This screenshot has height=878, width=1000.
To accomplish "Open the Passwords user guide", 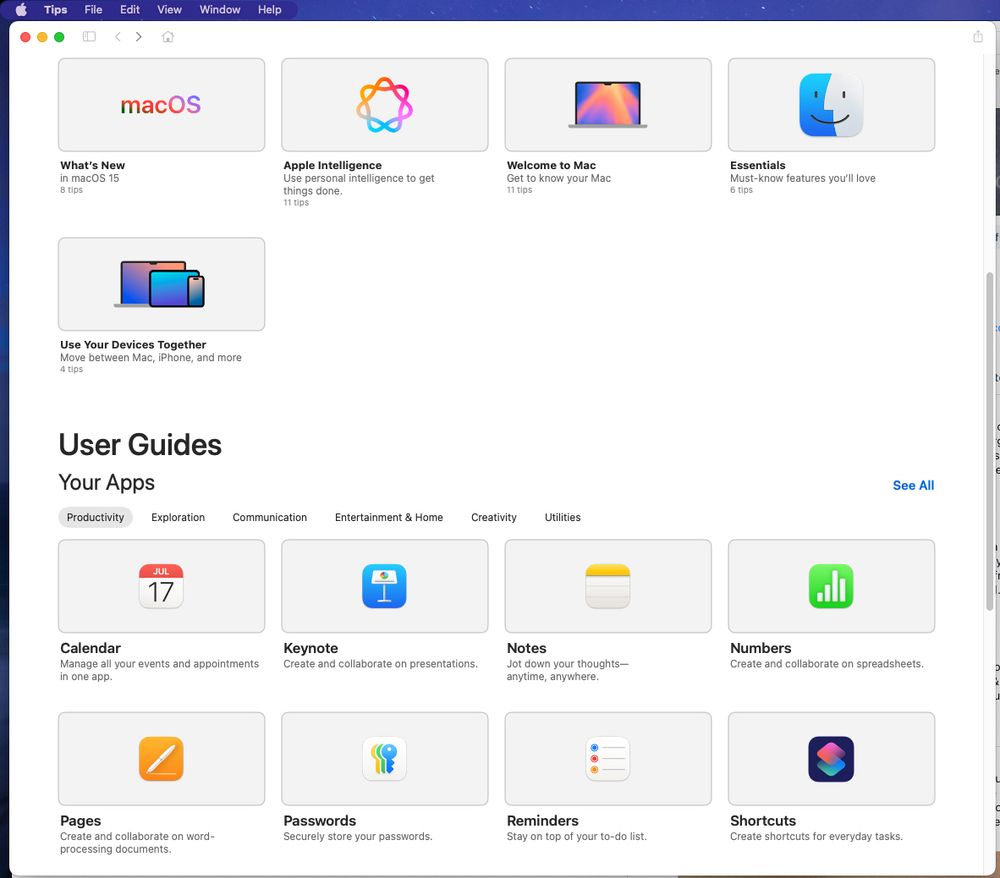I will point(384,759).
